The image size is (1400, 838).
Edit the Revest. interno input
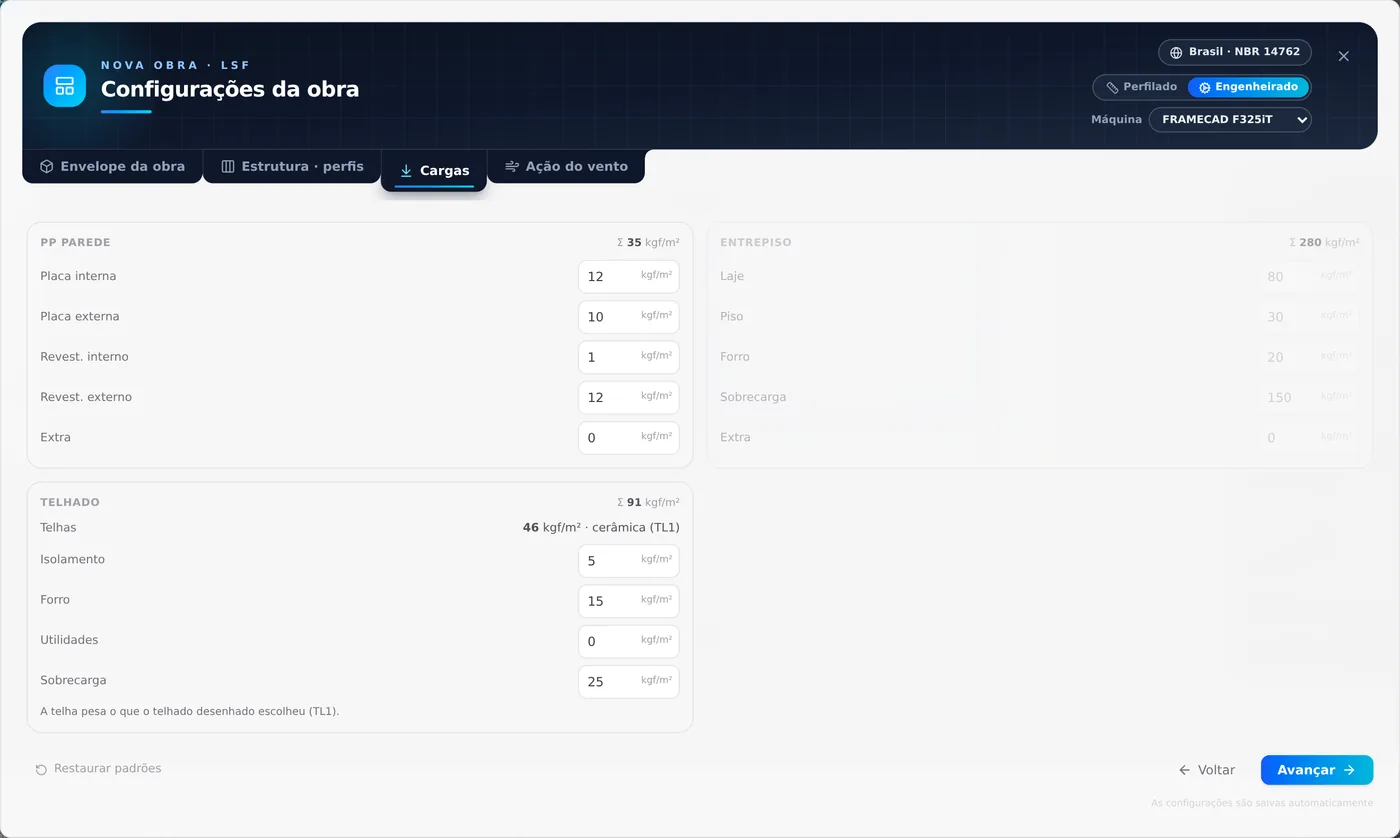(x=629, y=357)
